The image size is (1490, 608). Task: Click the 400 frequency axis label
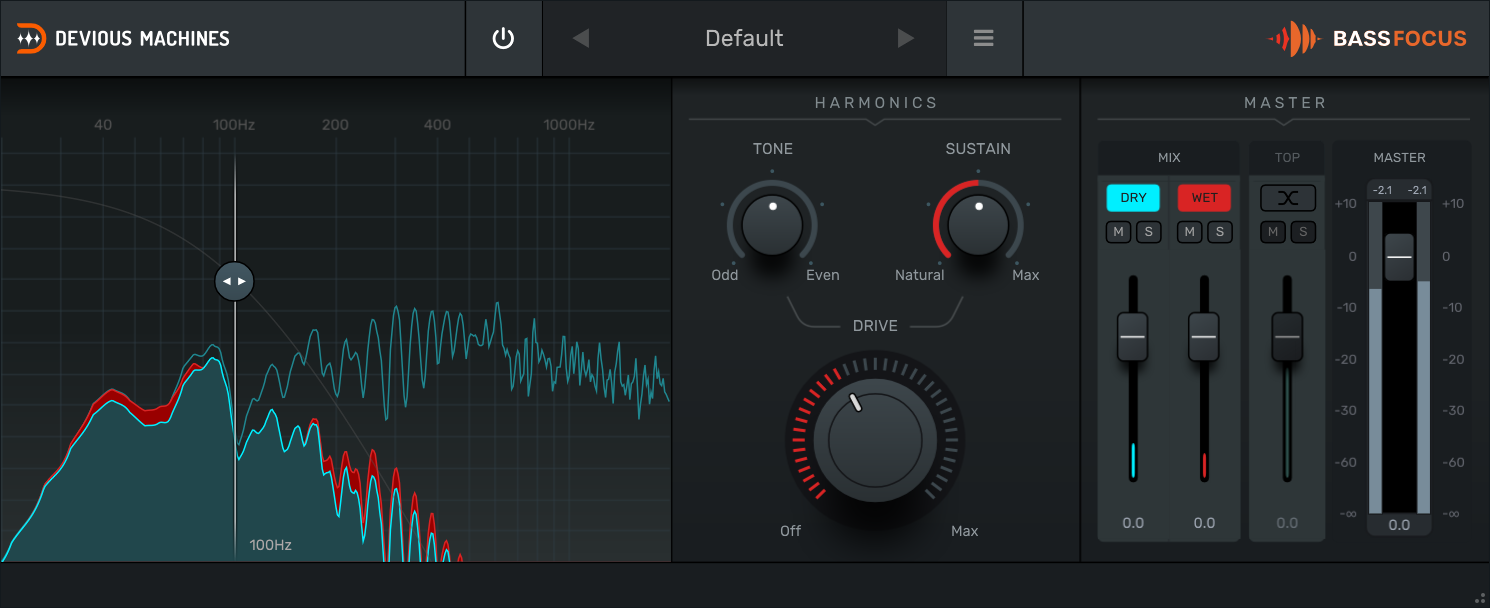(437, 125)
